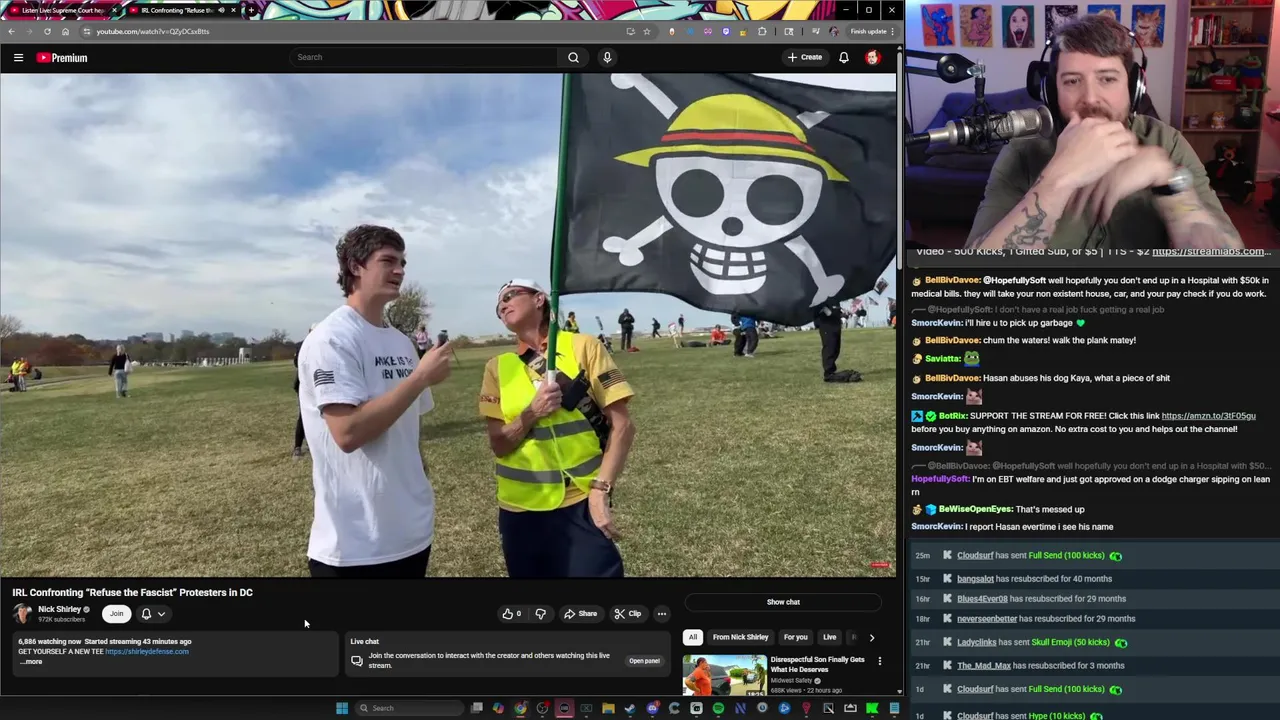Screen dimensions: 1280x720
Task: Show more chips with right arrow
Action: [x=871, y=637]
